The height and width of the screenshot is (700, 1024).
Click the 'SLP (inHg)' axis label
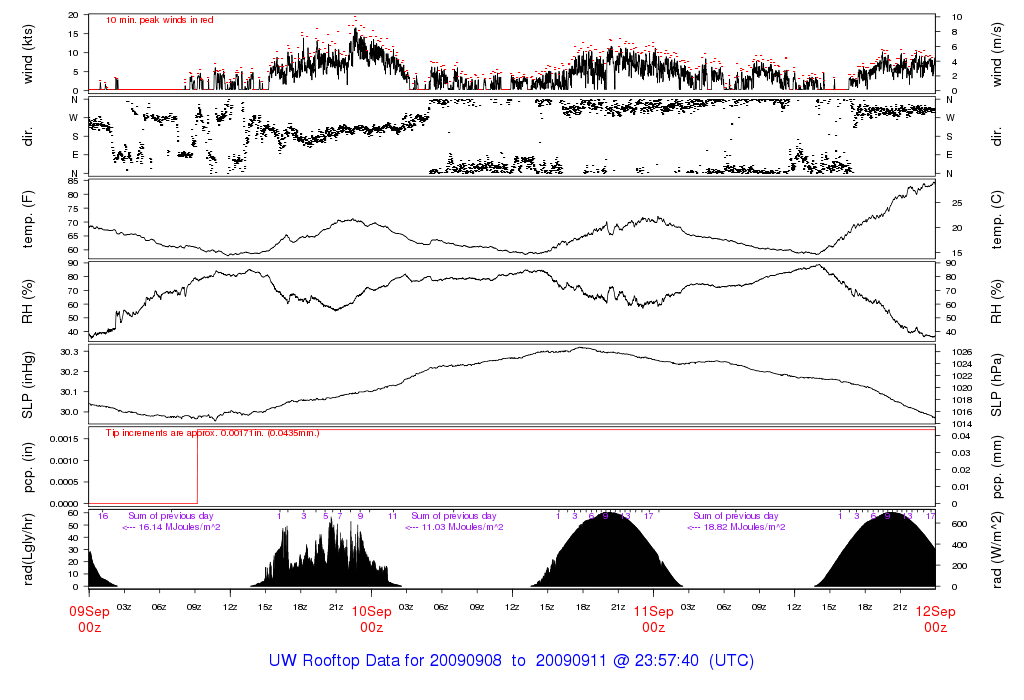28,385
